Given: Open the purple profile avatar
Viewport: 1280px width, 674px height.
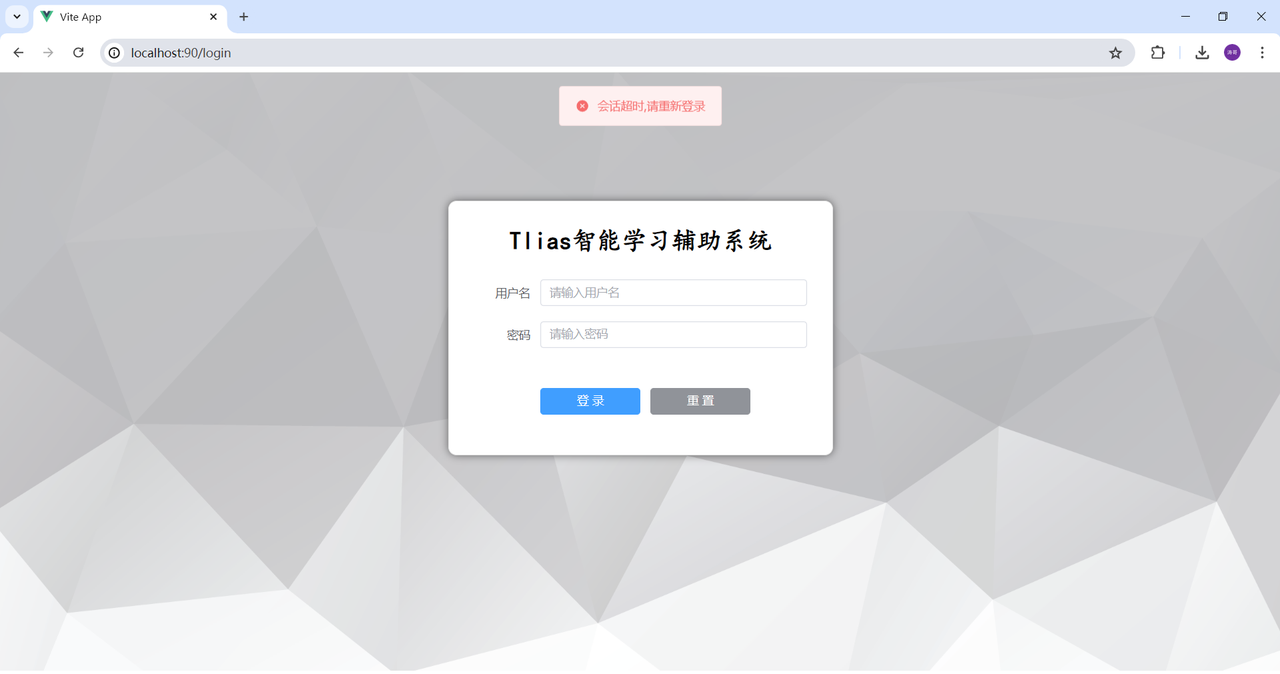Looking at the screenshot, I should 1232,53.
